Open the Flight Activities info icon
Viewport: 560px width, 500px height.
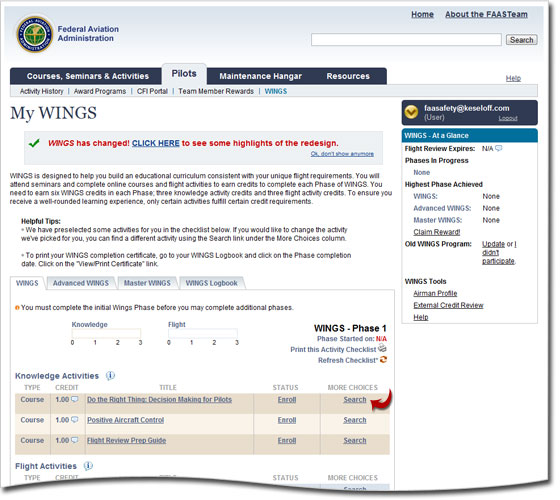(x=88, y=466)
